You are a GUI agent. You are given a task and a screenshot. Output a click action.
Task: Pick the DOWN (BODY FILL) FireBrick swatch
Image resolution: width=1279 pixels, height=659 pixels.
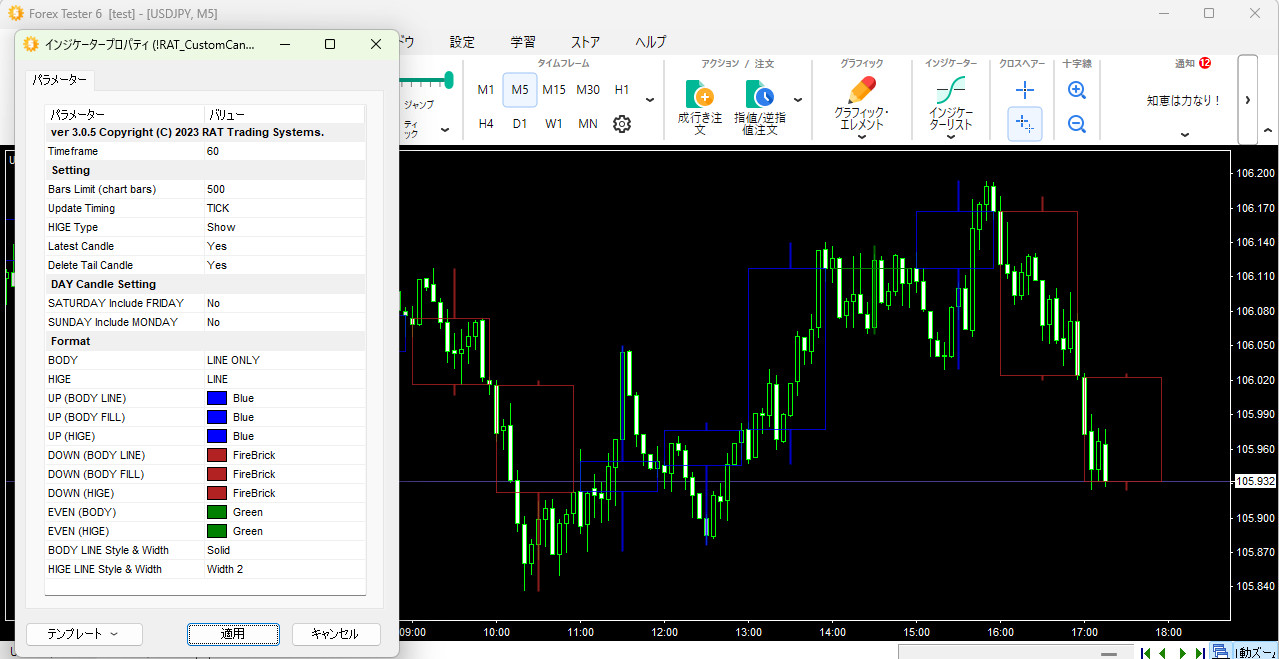[x=217, y=474]
